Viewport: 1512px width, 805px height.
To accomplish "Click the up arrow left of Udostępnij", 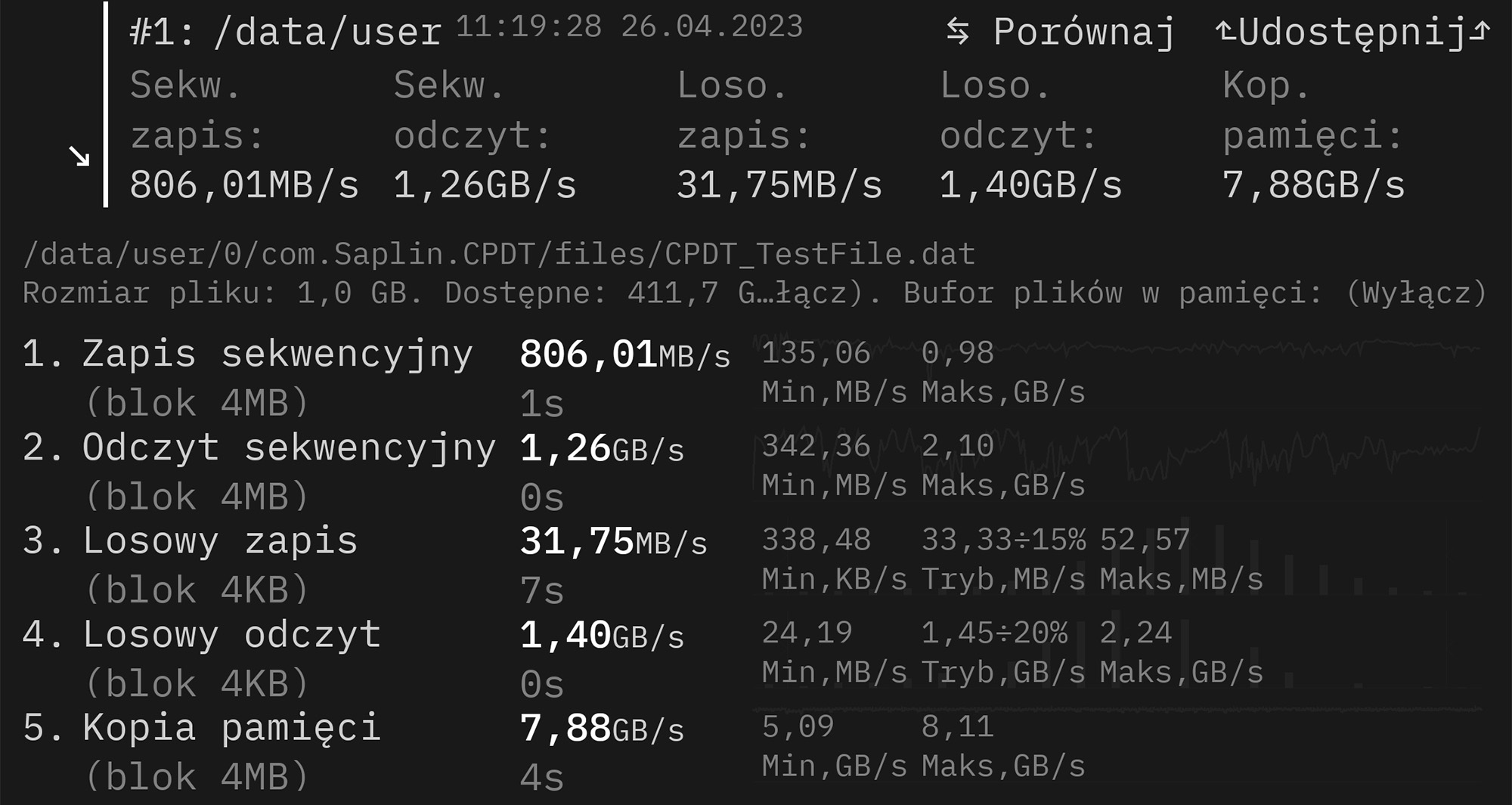I will pos(1225,32).
